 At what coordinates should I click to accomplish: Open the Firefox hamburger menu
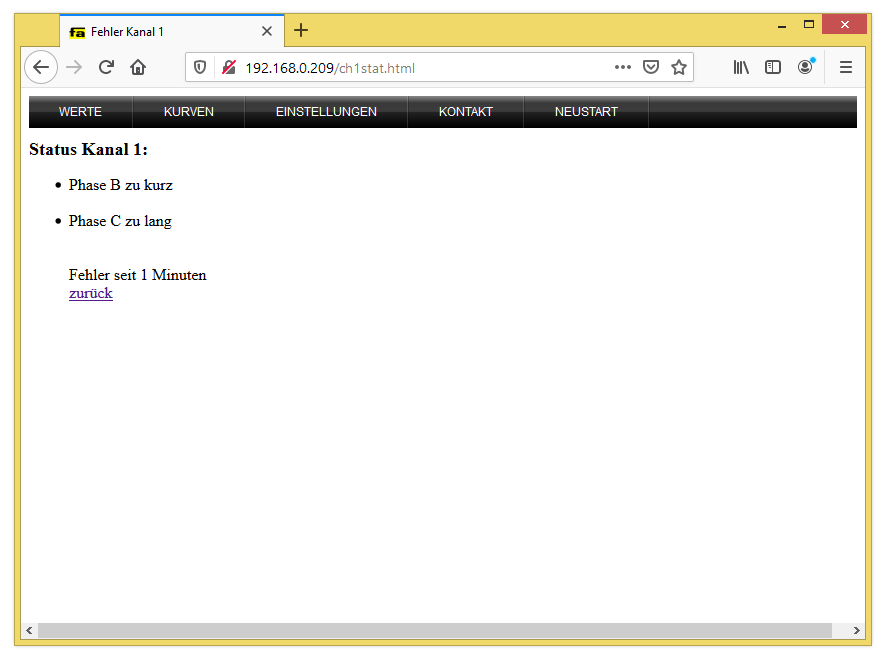click(846, 67)
